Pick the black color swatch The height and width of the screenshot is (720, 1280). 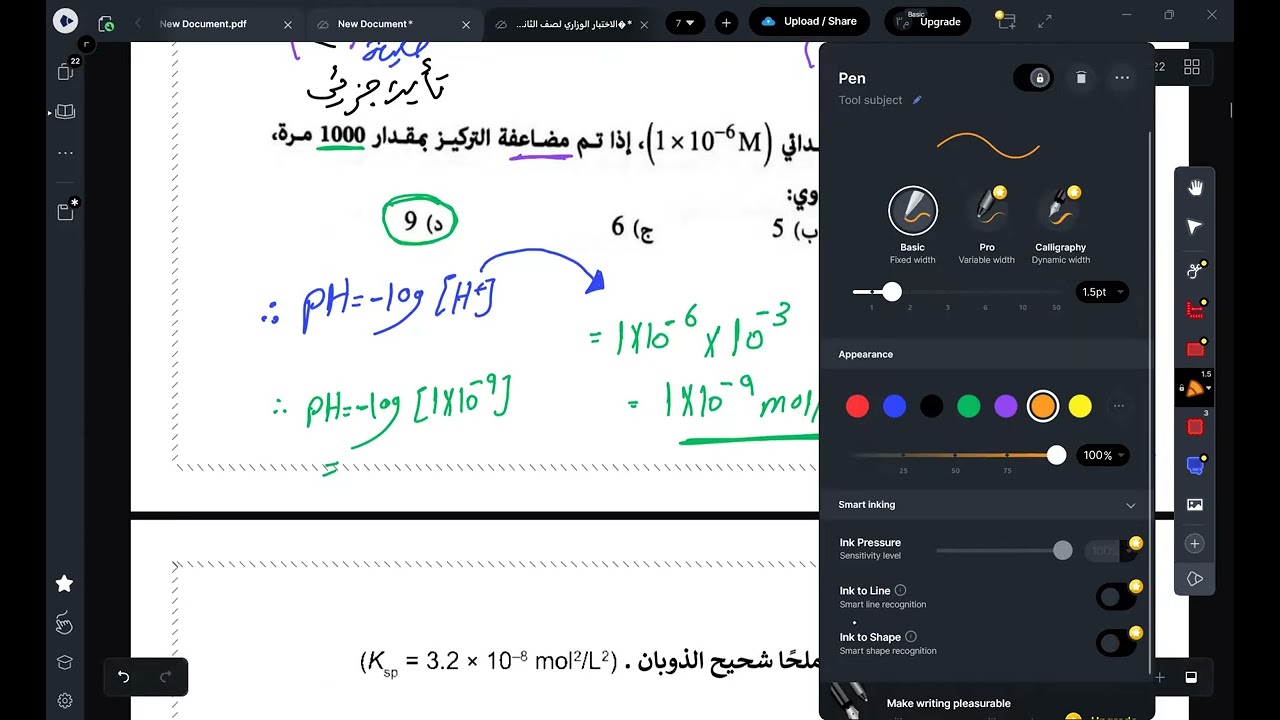931,406
